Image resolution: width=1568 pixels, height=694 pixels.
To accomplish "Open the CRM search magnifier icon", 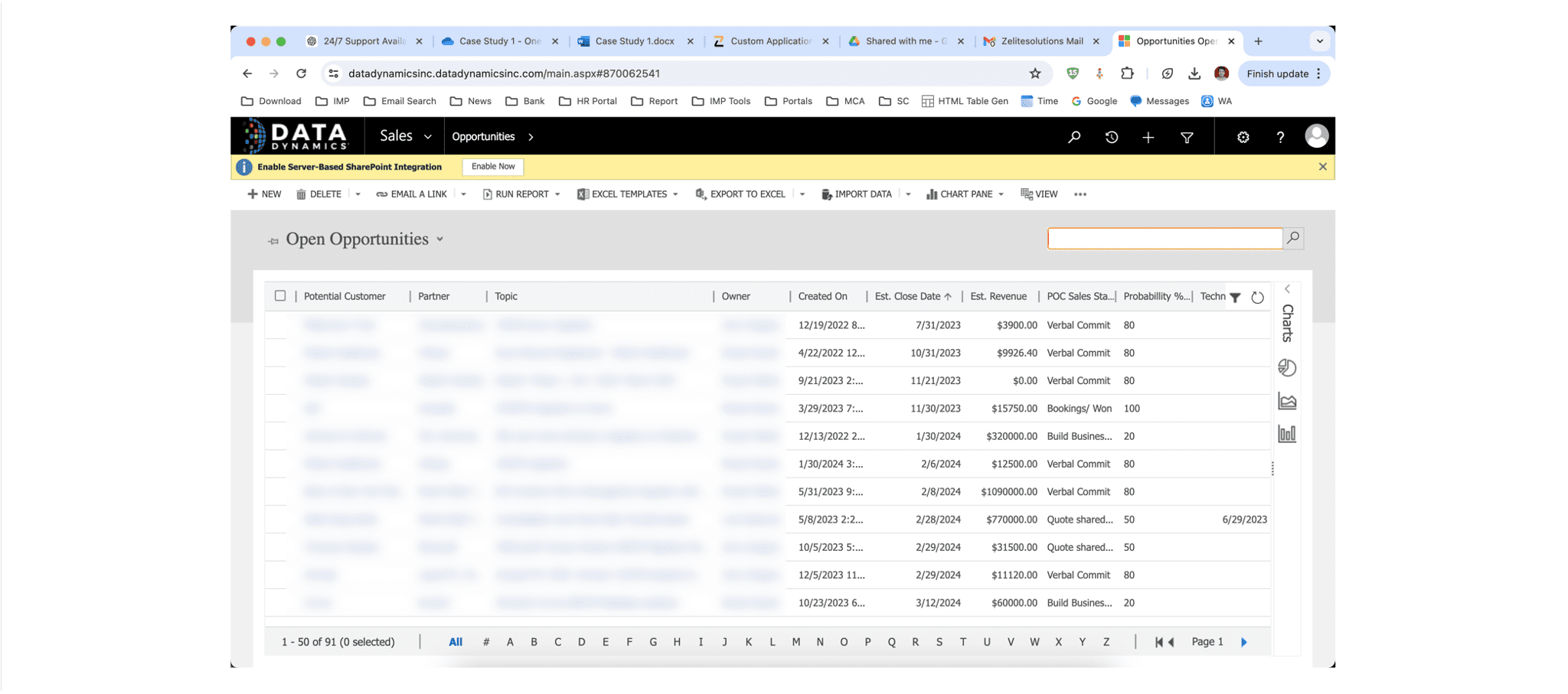I will click(x=1074, y=137).
